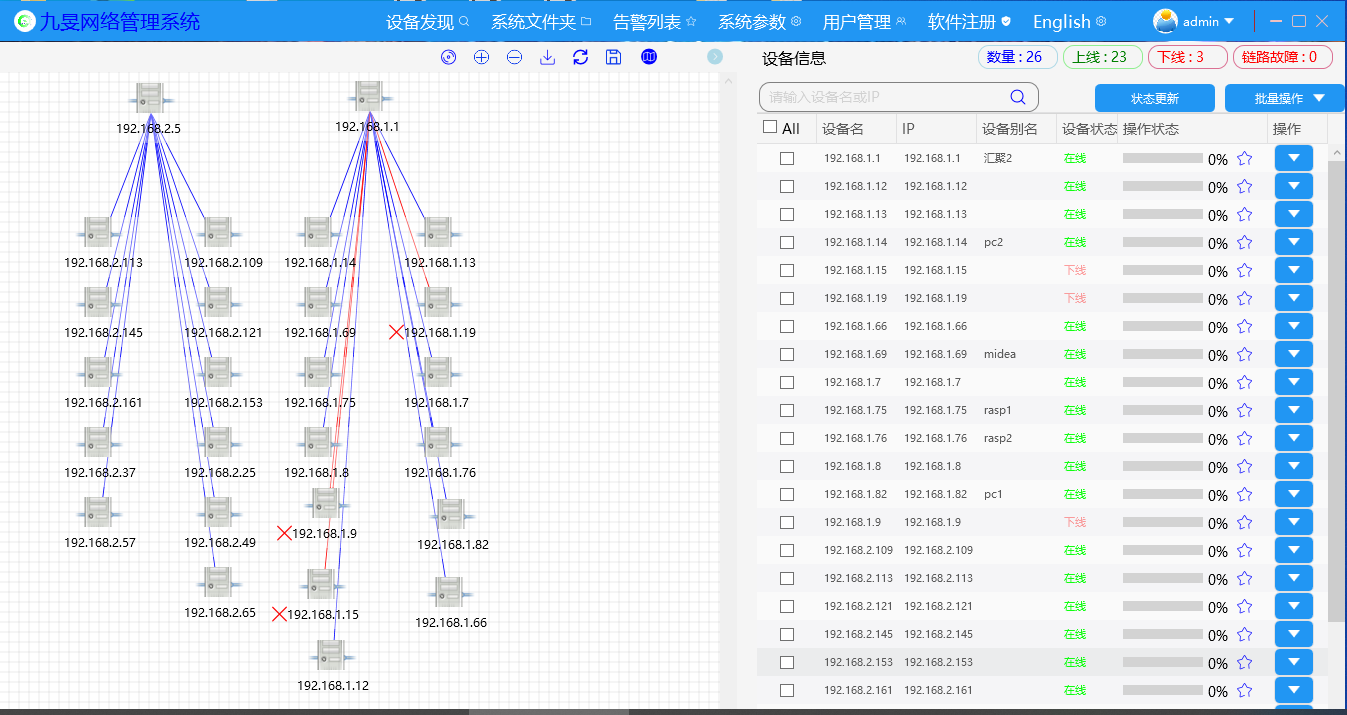
Task: Check the All checkbox in table header
Action: coord(769,127)
